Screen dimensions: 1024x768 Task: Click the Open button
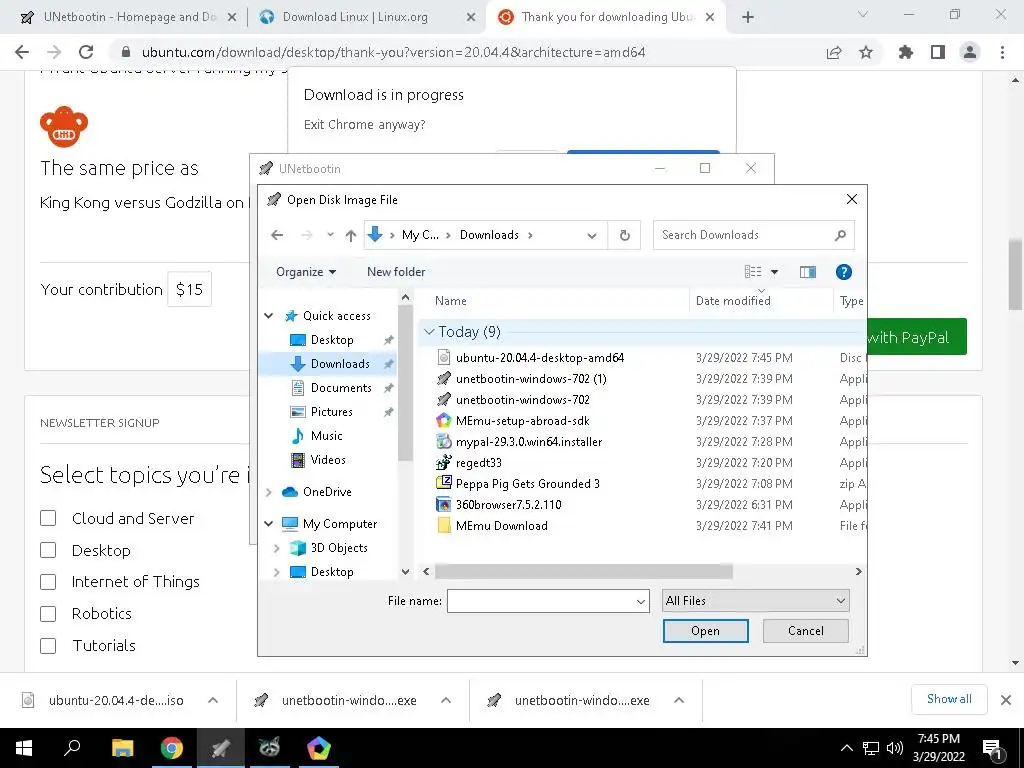click(x=705, y=631)
